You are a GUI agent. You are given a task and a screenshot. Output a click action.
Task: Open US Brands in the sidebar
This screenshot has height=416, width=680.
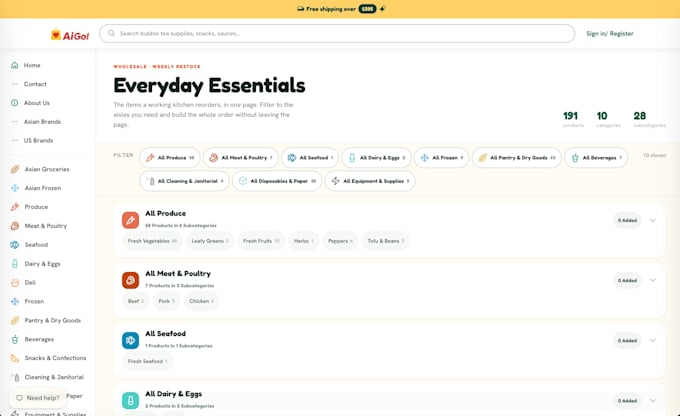tap(38, 141)
